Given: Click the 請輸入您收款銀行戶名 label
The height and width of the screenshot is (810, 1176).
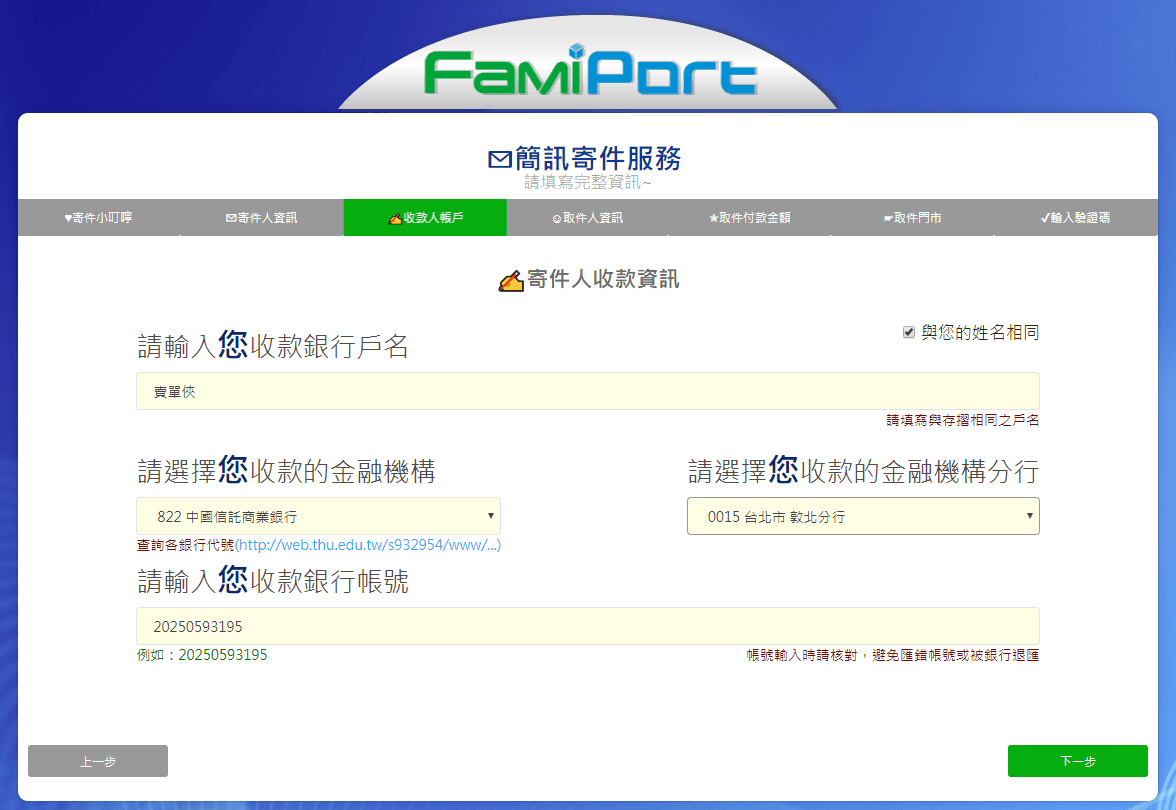Looking at the screenshot, I should pyautogui.click(x=273, y=346).
